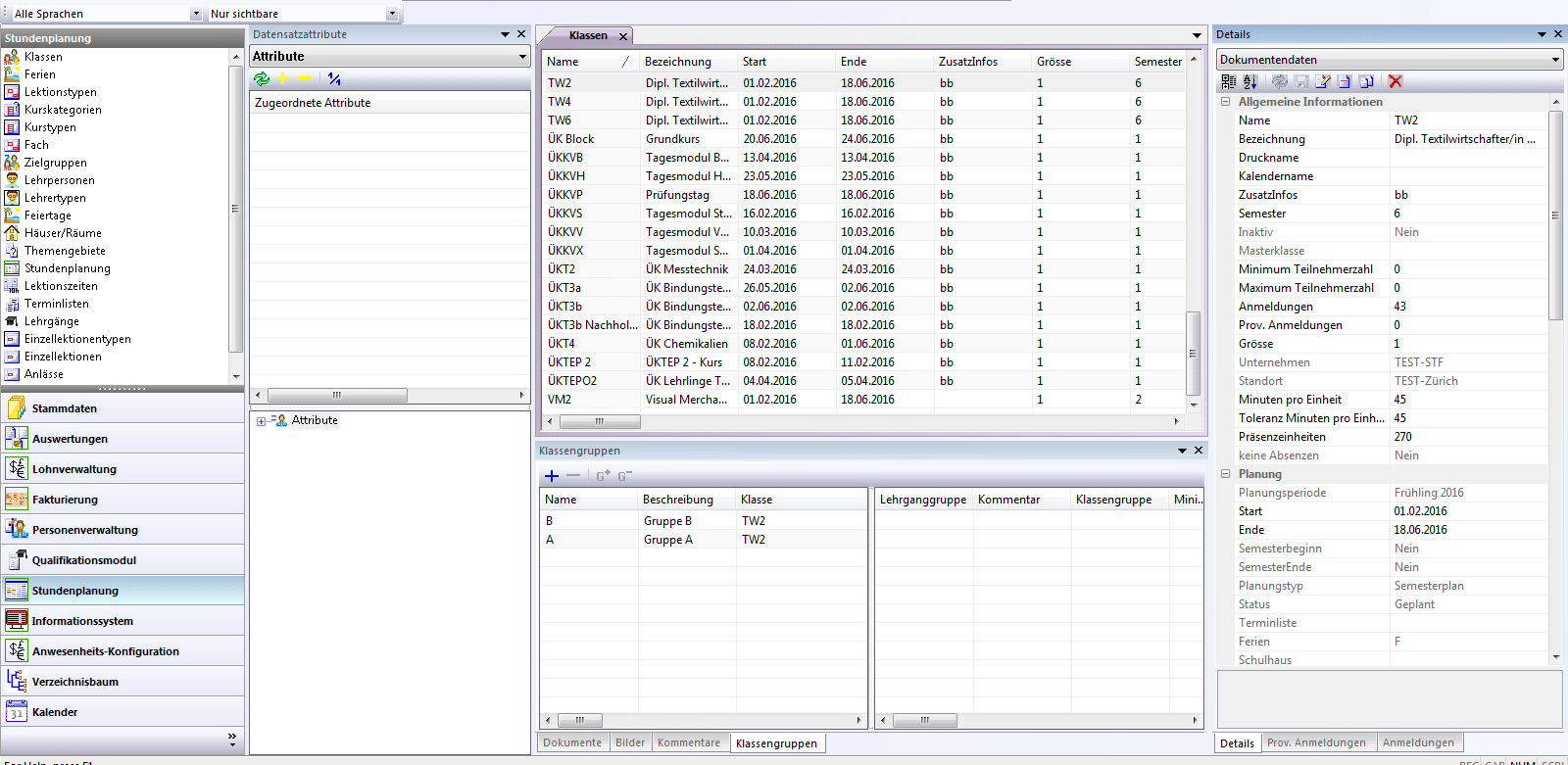Click the edit document pencil icon in Details
Viewport: 1568px width, 765px height.
tap(1323, 81)
